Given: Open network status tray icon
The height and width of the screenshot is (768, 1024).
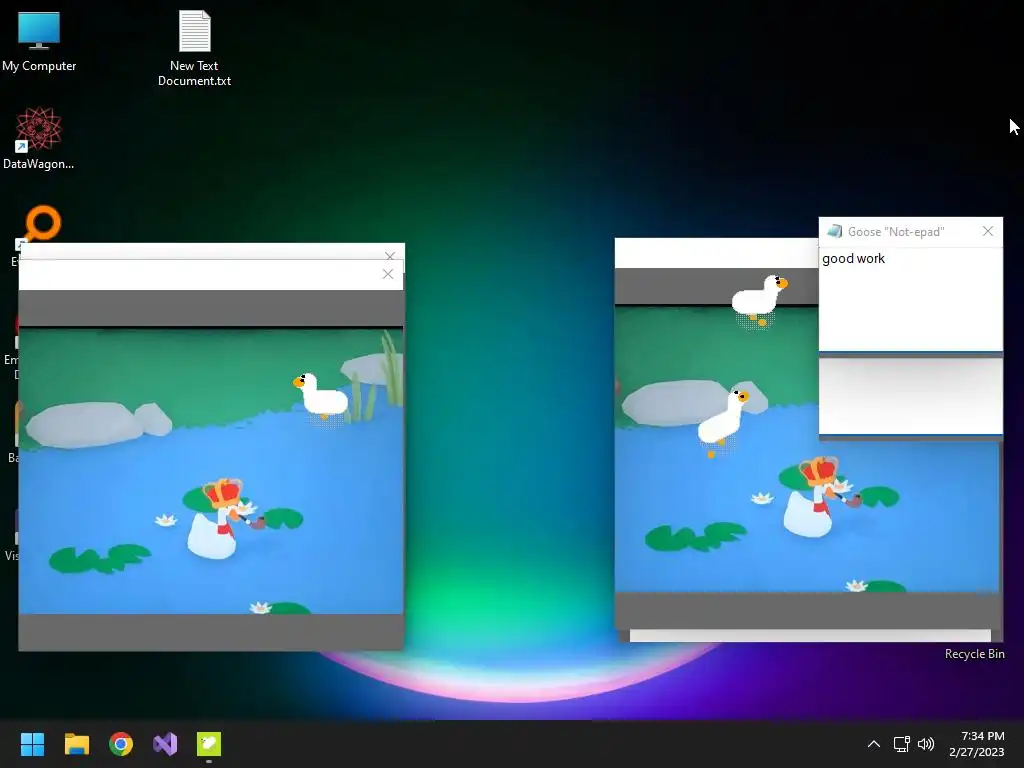Looking at the screenshot, I should tap(902, 744).
